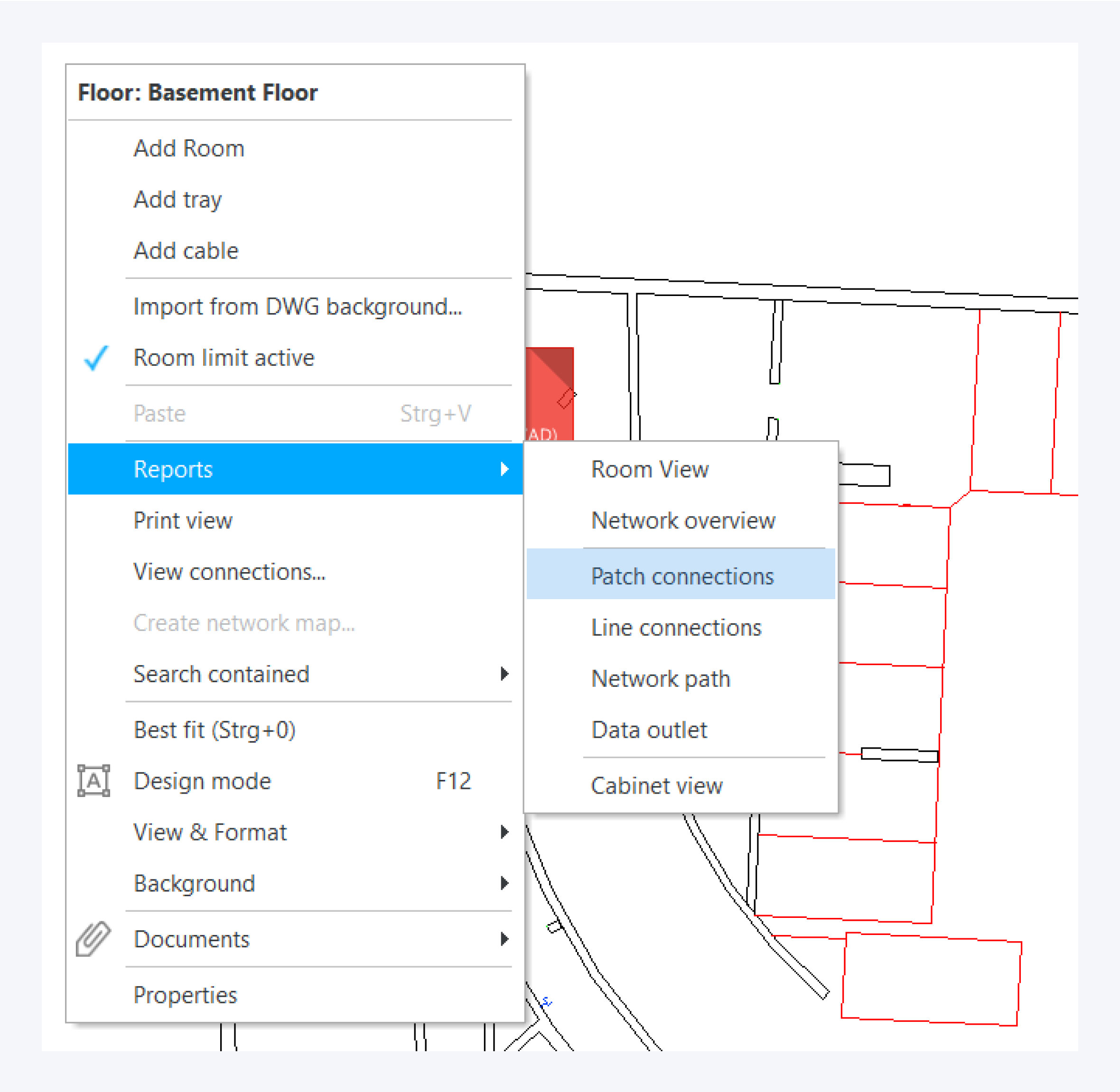
Task: Click the Documents paperclip icon
Action: click(93, 939)
